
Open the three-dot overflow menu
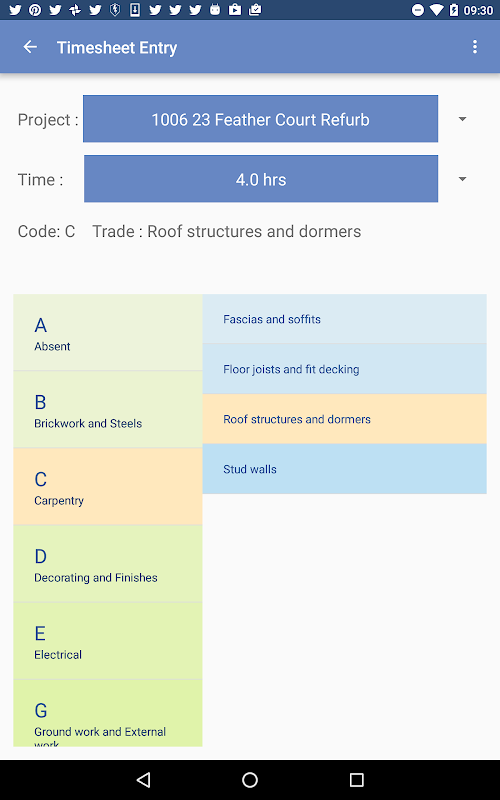pos(474,47)
